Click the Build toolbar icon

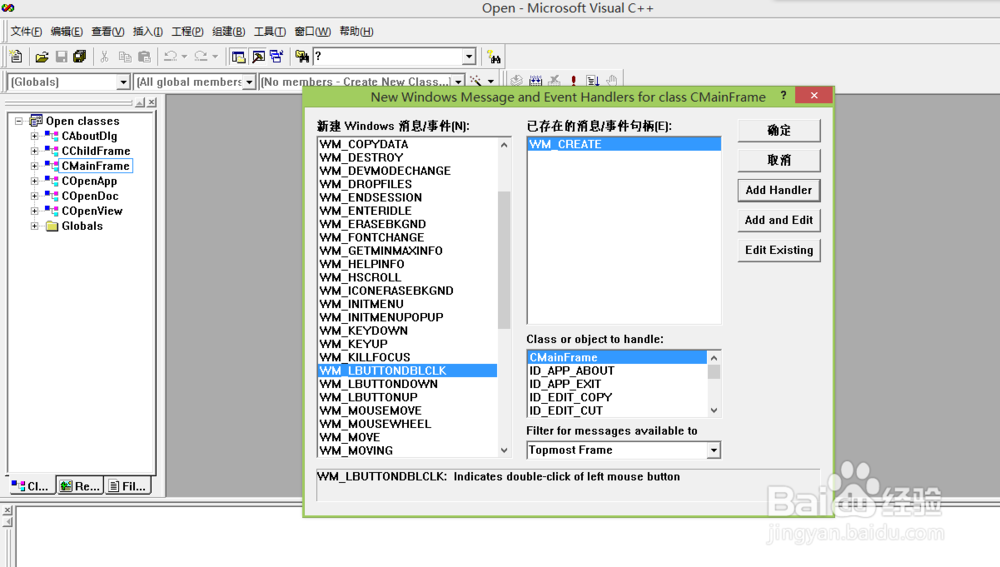point(536,80)
